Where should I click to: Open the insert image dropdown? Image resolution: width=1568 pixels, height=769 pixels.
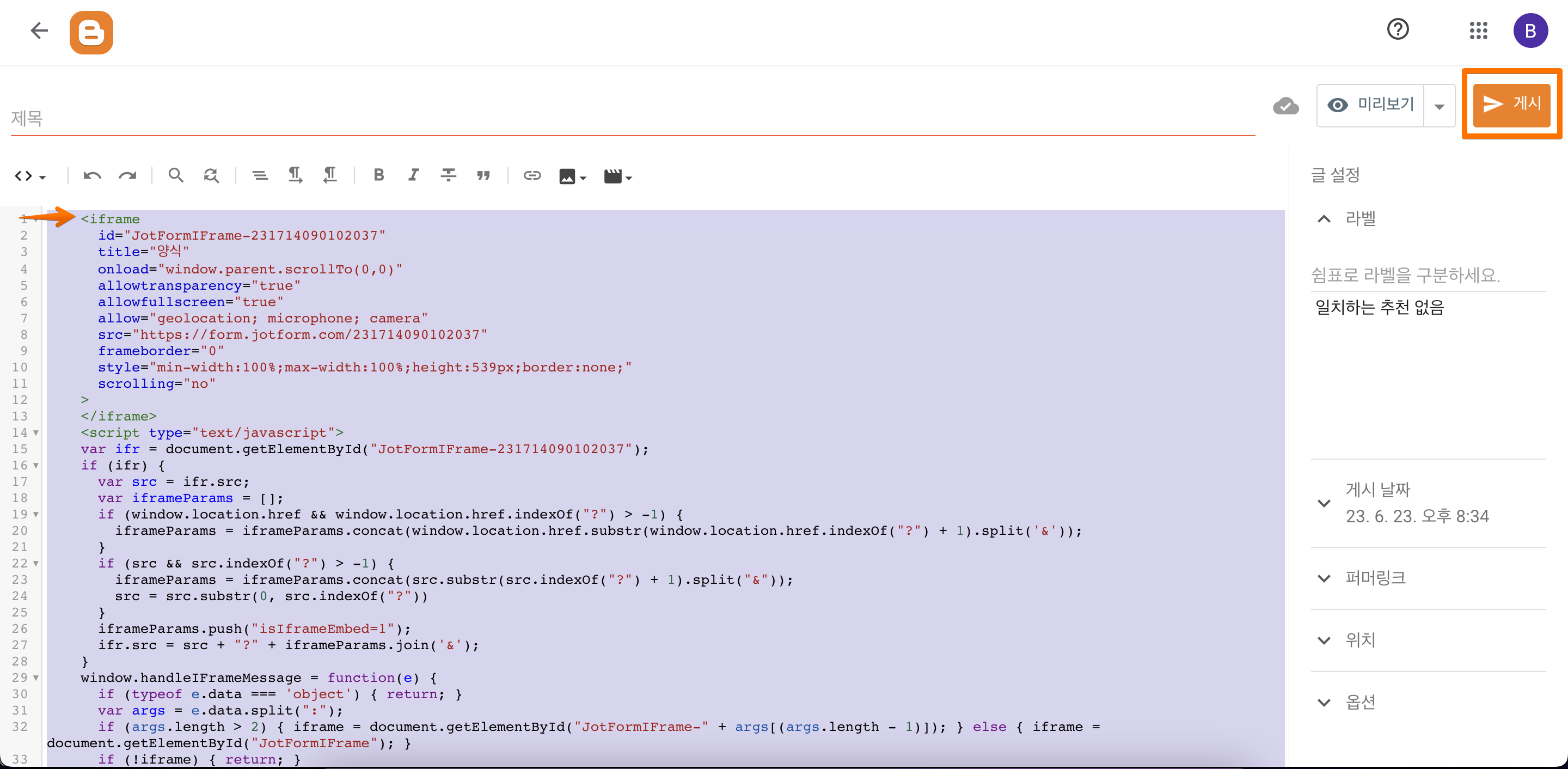[x=572, y=176]
